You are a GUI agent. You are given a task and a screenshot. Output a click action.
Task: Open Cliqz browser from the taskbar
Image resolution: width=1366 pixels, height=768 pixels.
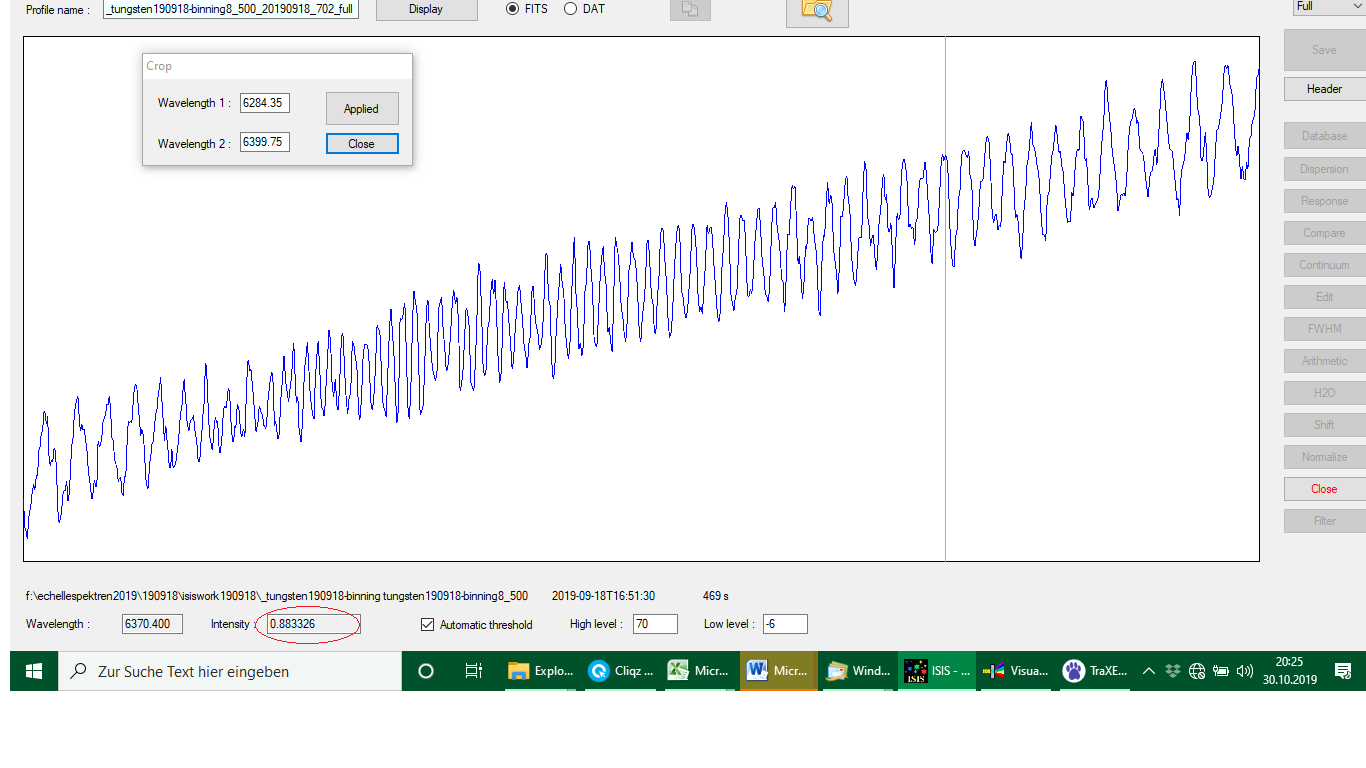[x=619, y=671]
